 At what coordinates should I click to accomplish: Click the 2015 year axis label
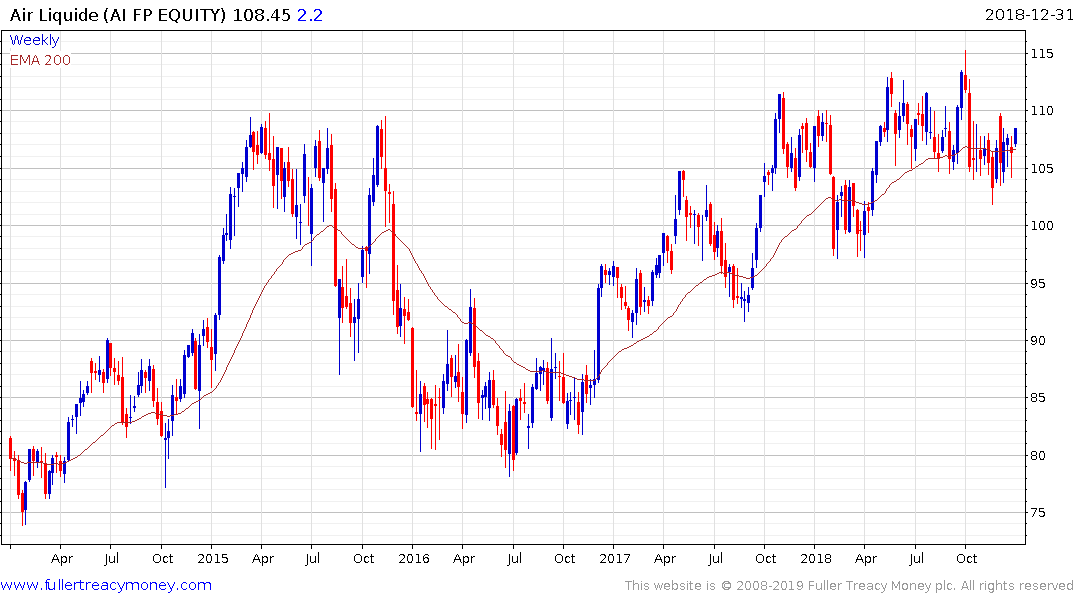coord(213,559)
